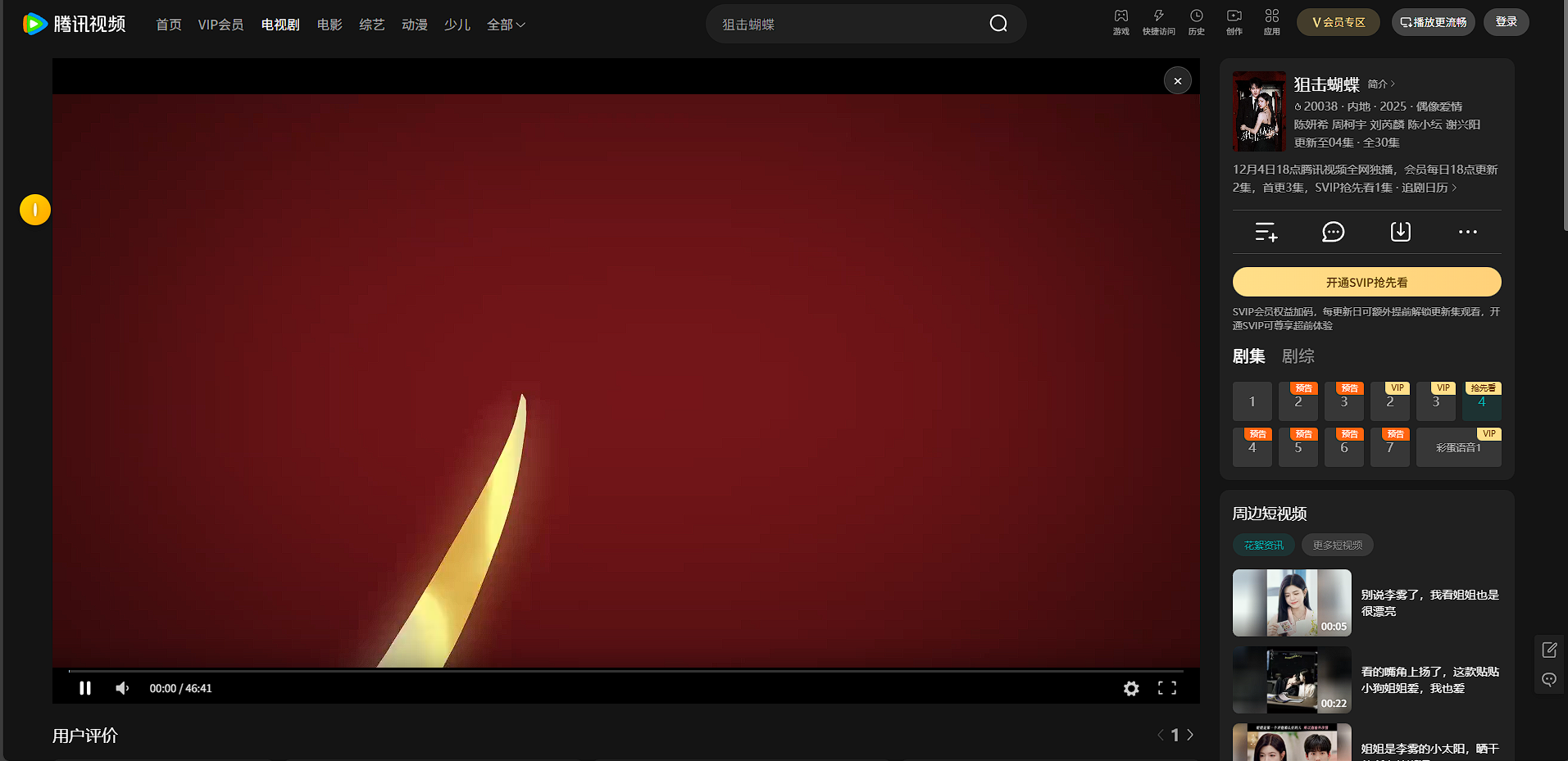The width and height of the screenshot is (1568, 761).
Task: Open the 简介 details expander
Action: 1379,84
